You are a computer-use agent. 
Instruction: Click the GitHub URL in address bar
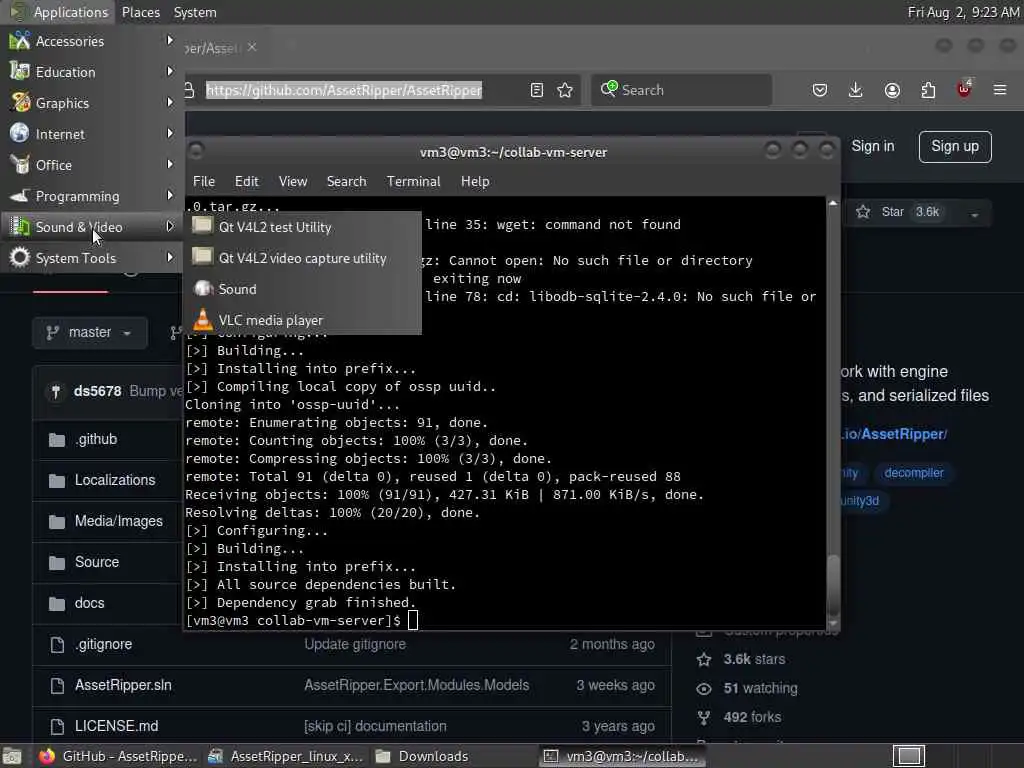[344, 90]
